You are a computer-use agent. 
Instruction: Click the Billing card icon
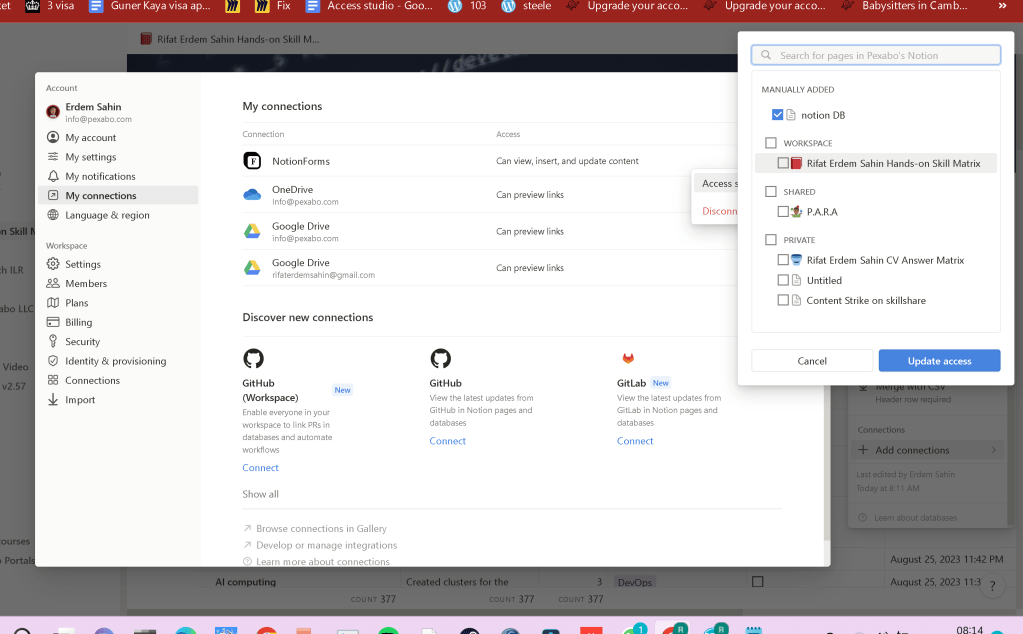tap(53, 322)
